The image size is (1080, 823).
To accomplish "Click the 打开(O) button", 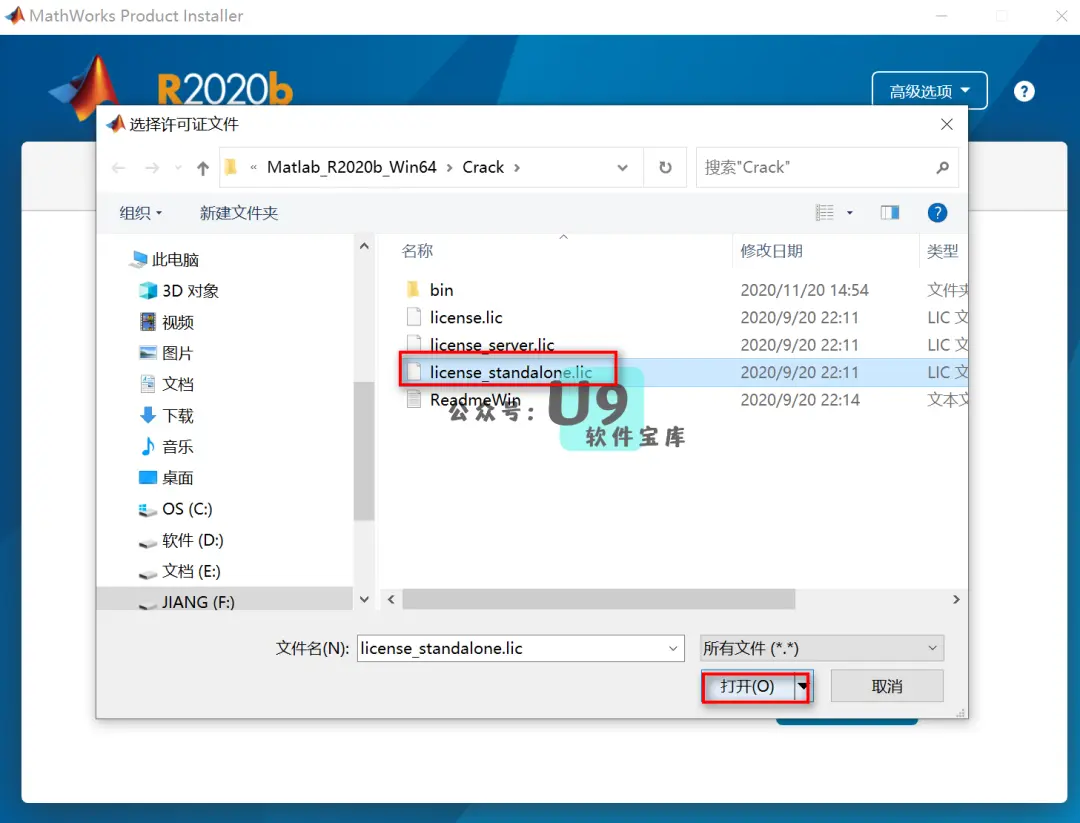I will [x=749, y=686].
